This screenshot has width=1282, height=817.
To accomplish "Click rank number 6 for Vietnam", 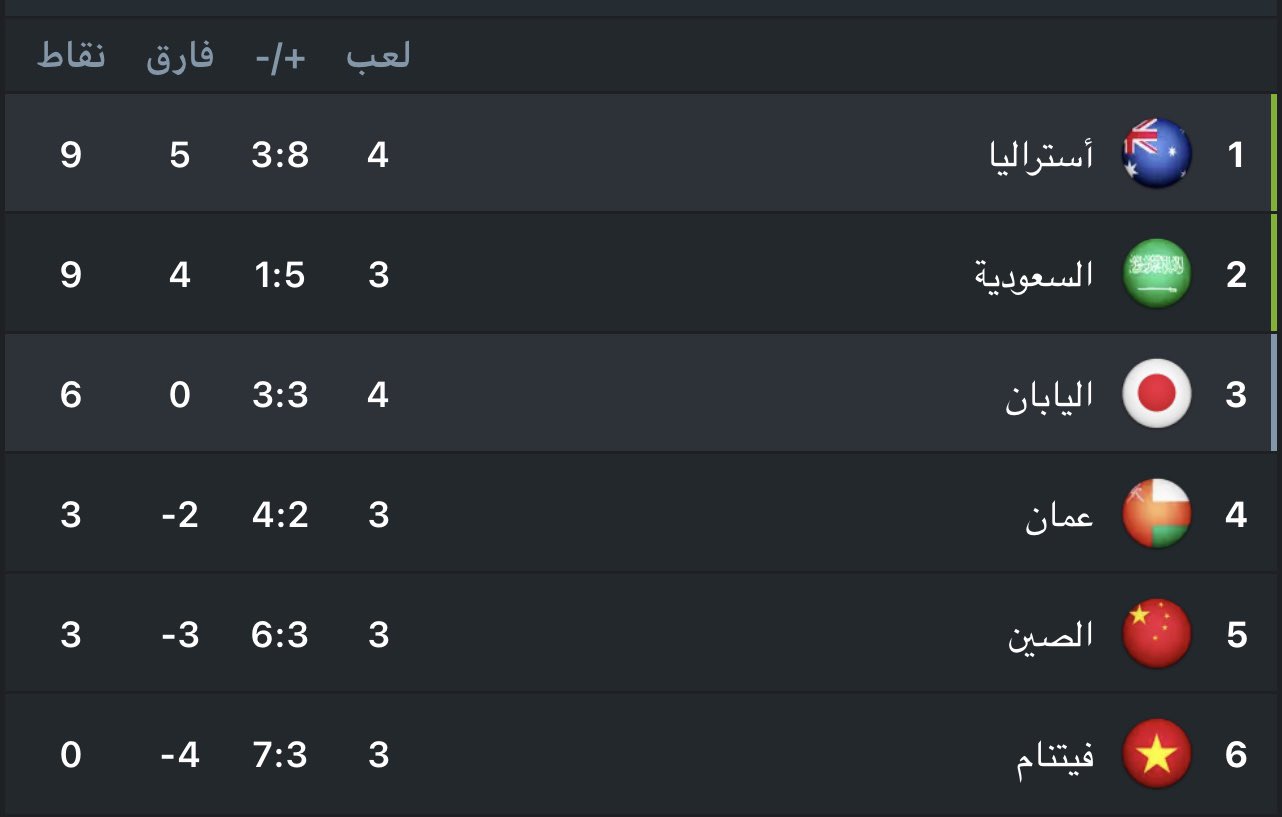I will tap(1236, 755).
